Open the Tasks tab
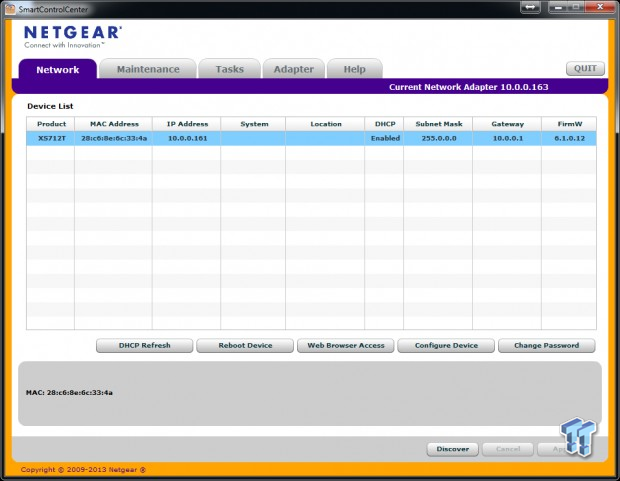The width and height of the screenshot is (620, 481). 229,69
